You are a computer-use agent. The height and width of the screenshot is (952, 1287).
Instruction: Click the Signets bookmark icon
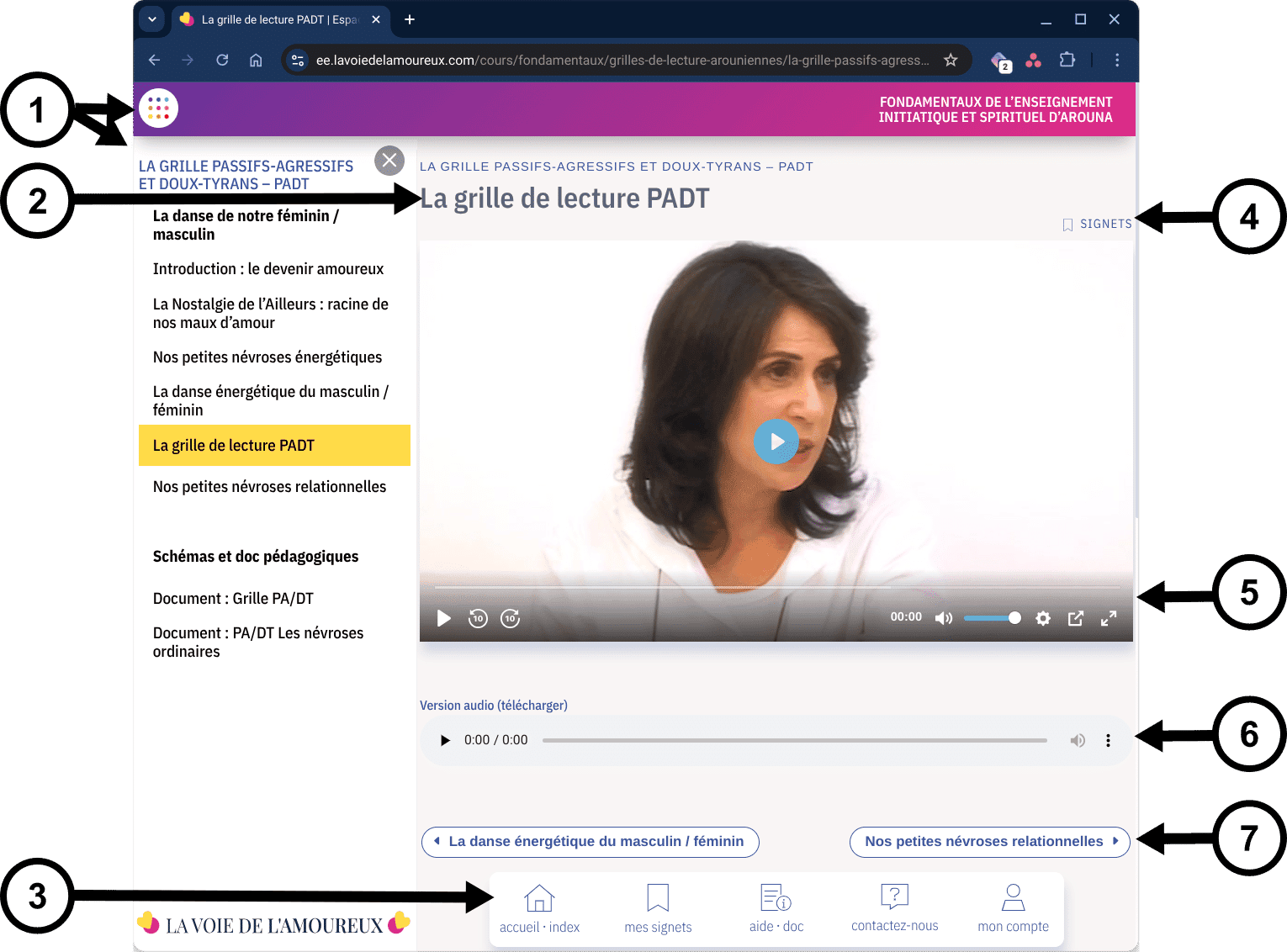pyautogui.click(x=1068, y=225)
